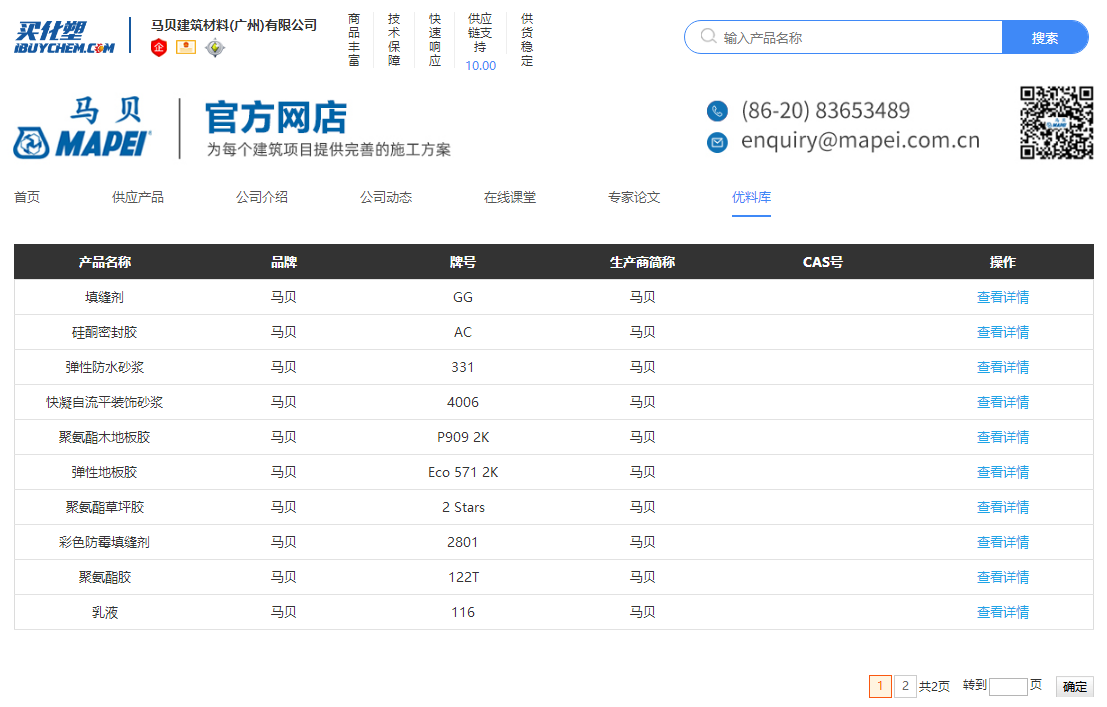Click the jump-to page number field

coord(1008,687)
